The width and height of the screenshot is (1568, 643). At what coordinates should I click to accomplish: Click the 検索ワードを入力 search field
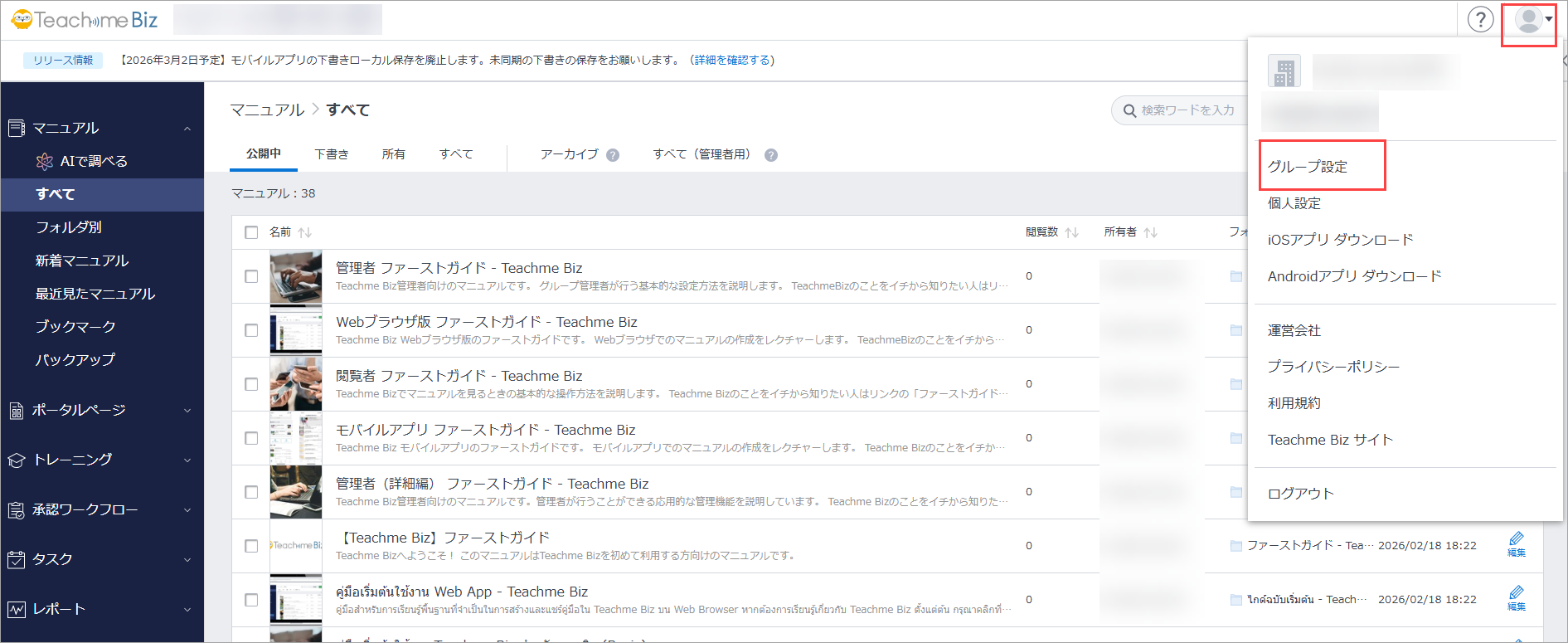(1180, 110)
